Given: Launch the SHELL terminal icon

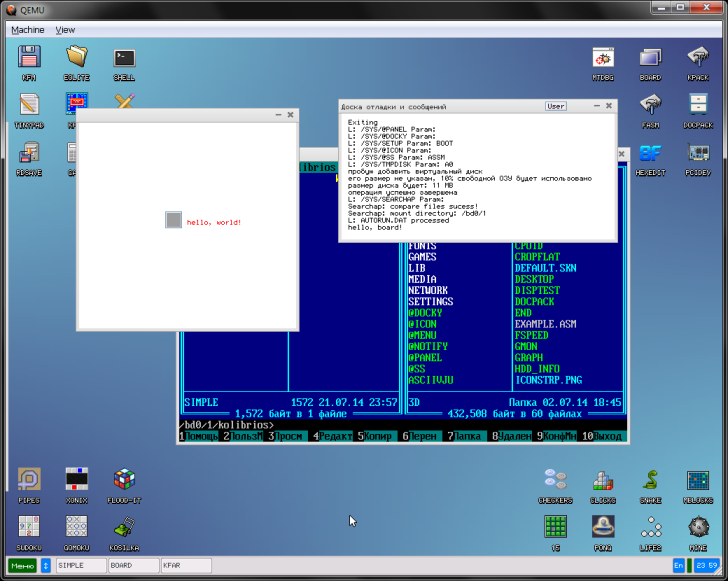Looking at the screenshot, I should click(x=124, y=62).
